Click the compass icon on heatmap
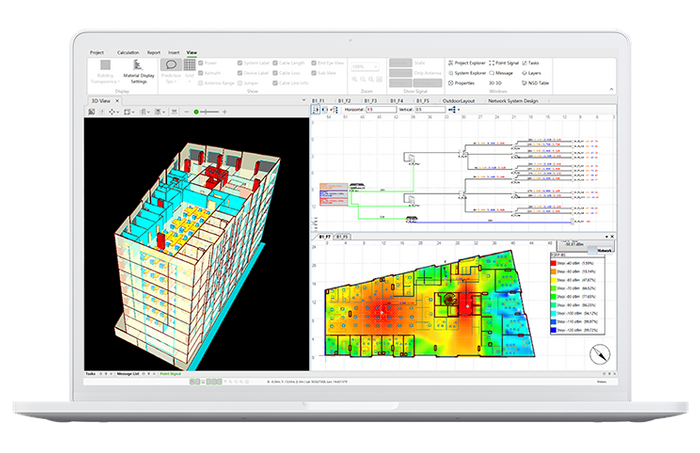 pyautogui.click(x=598, y=352)
